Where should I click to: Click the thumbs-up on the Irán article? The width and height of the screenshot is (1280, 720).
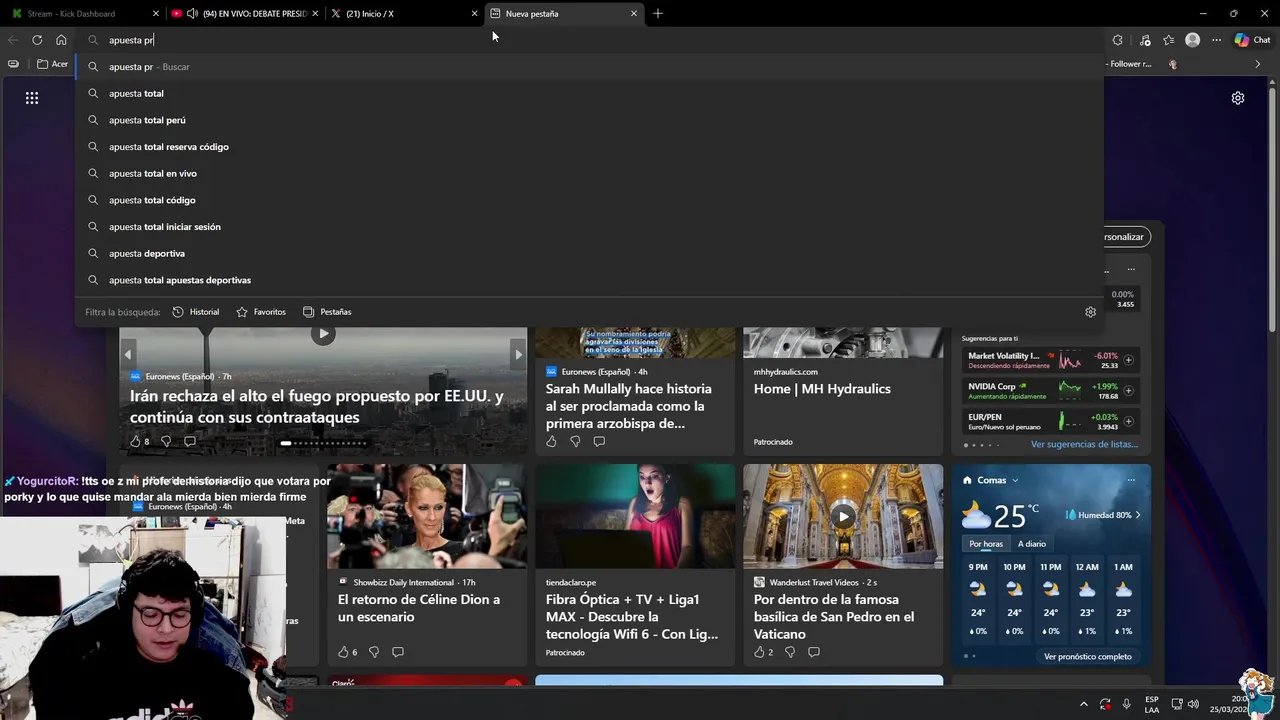click(x=135, y=441)
